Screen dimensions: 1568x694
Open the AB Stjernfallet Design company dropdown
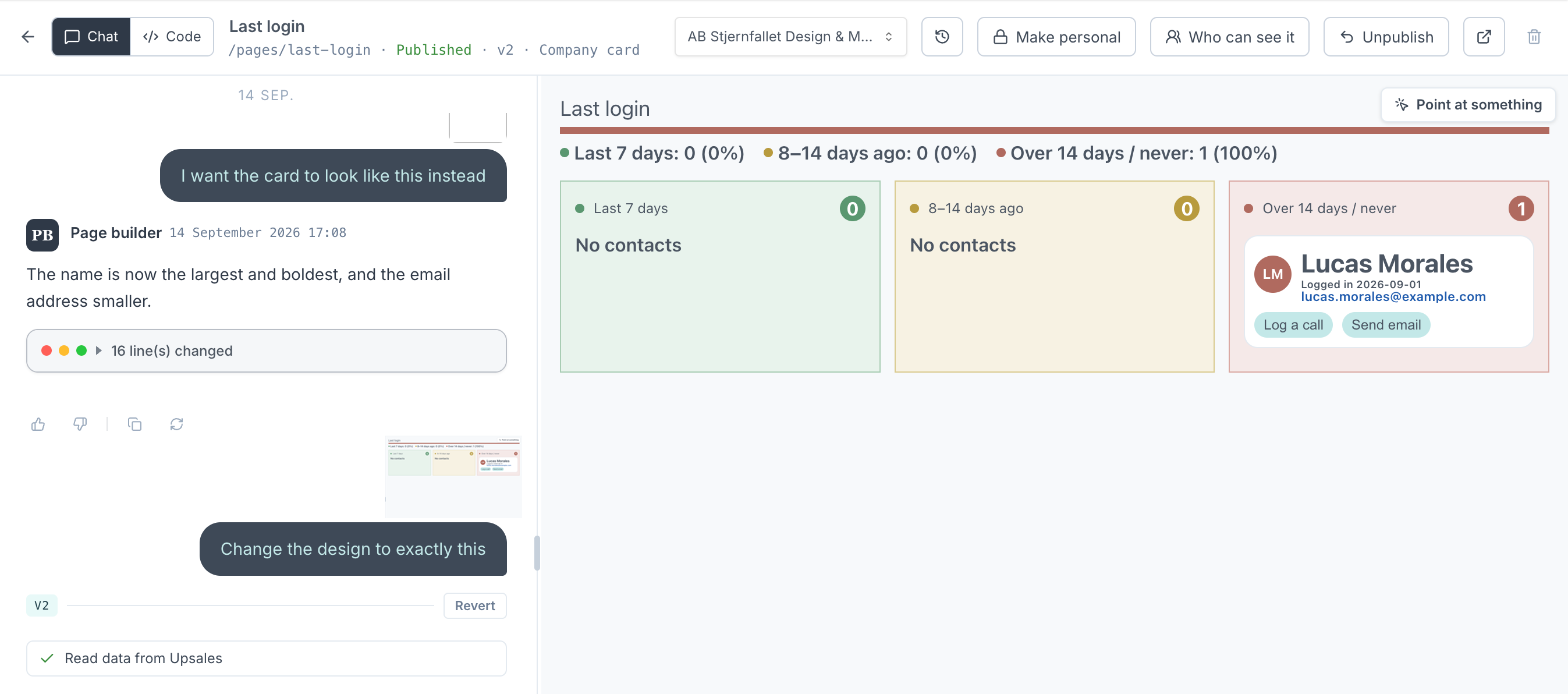coord(791,37)
